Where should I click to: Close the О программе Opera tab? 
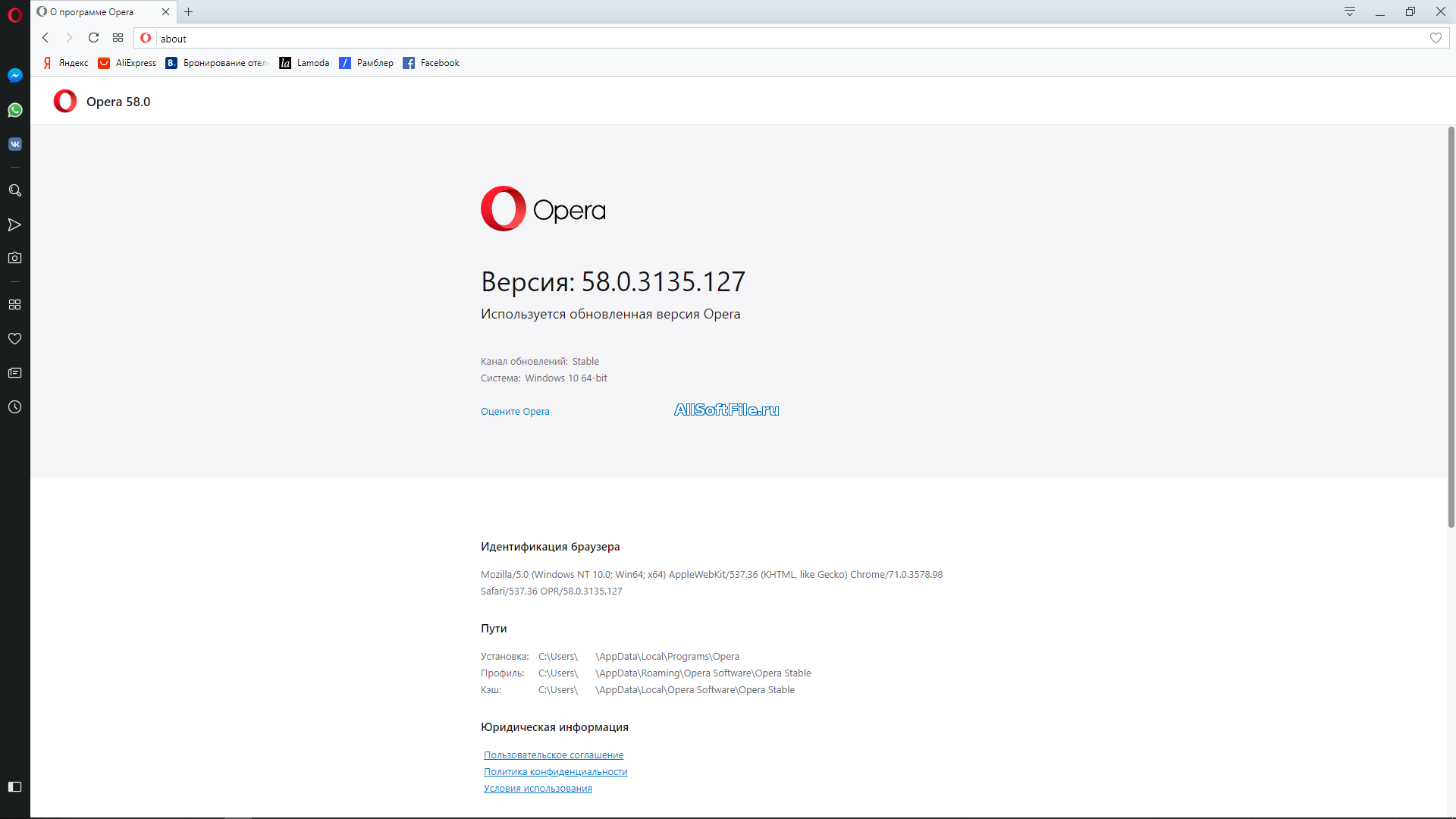[165, 12]
